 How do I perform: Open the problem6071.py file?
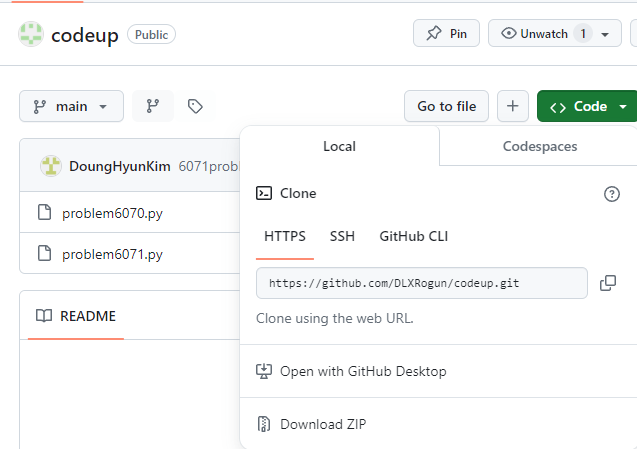[x=112, y=254]
